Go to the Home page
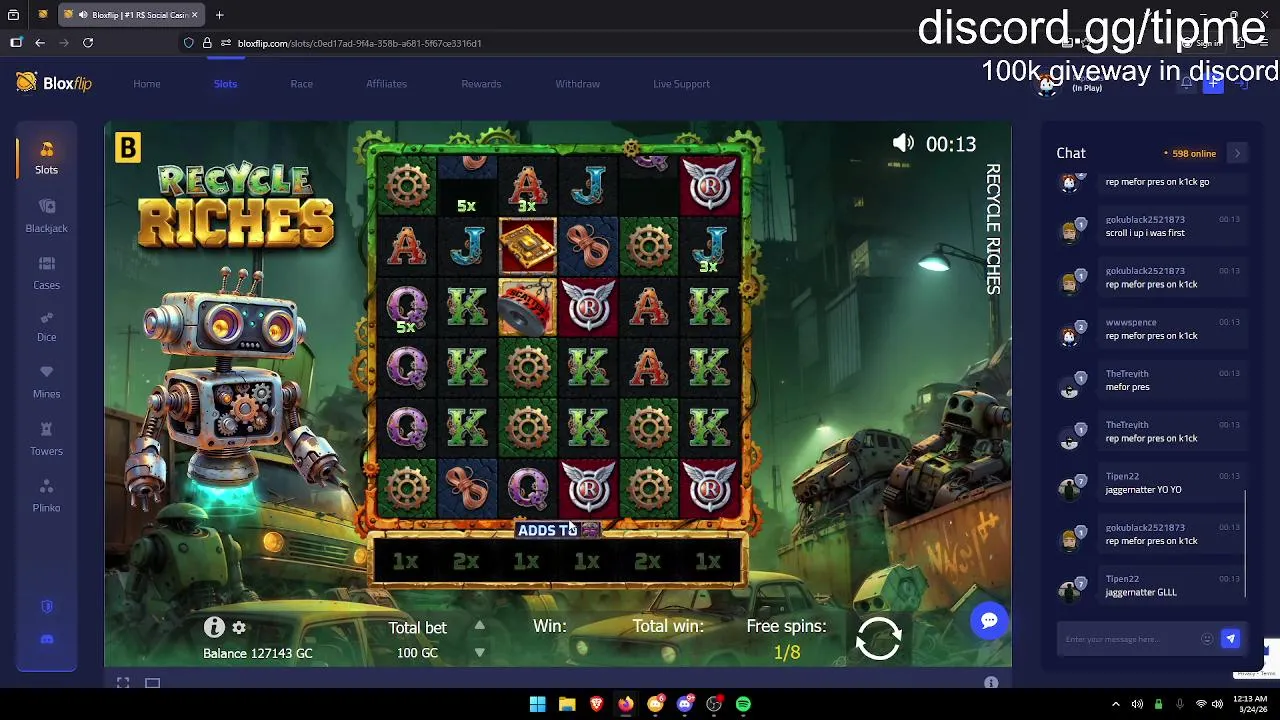 (x=147, y=84)
